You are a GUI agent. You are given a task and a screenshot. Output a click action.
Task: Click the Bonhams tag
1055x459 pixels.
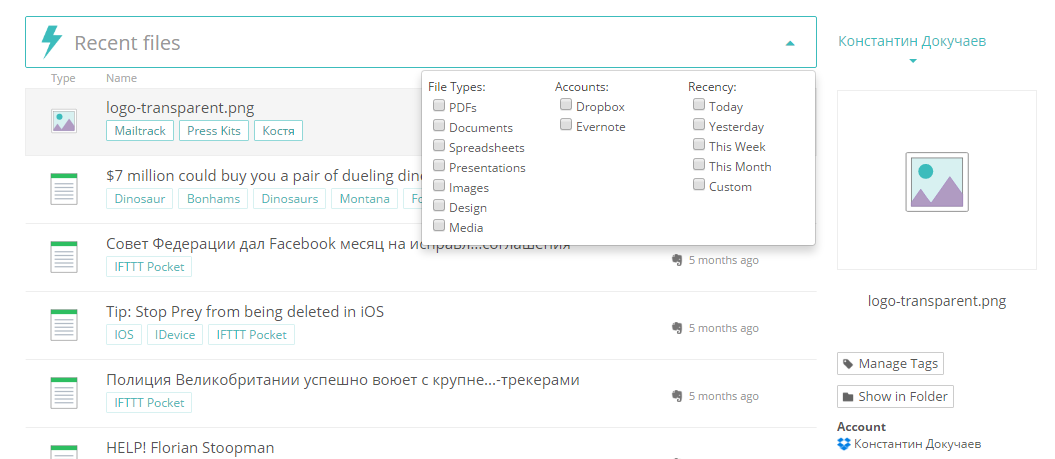[x=213, y=199]
